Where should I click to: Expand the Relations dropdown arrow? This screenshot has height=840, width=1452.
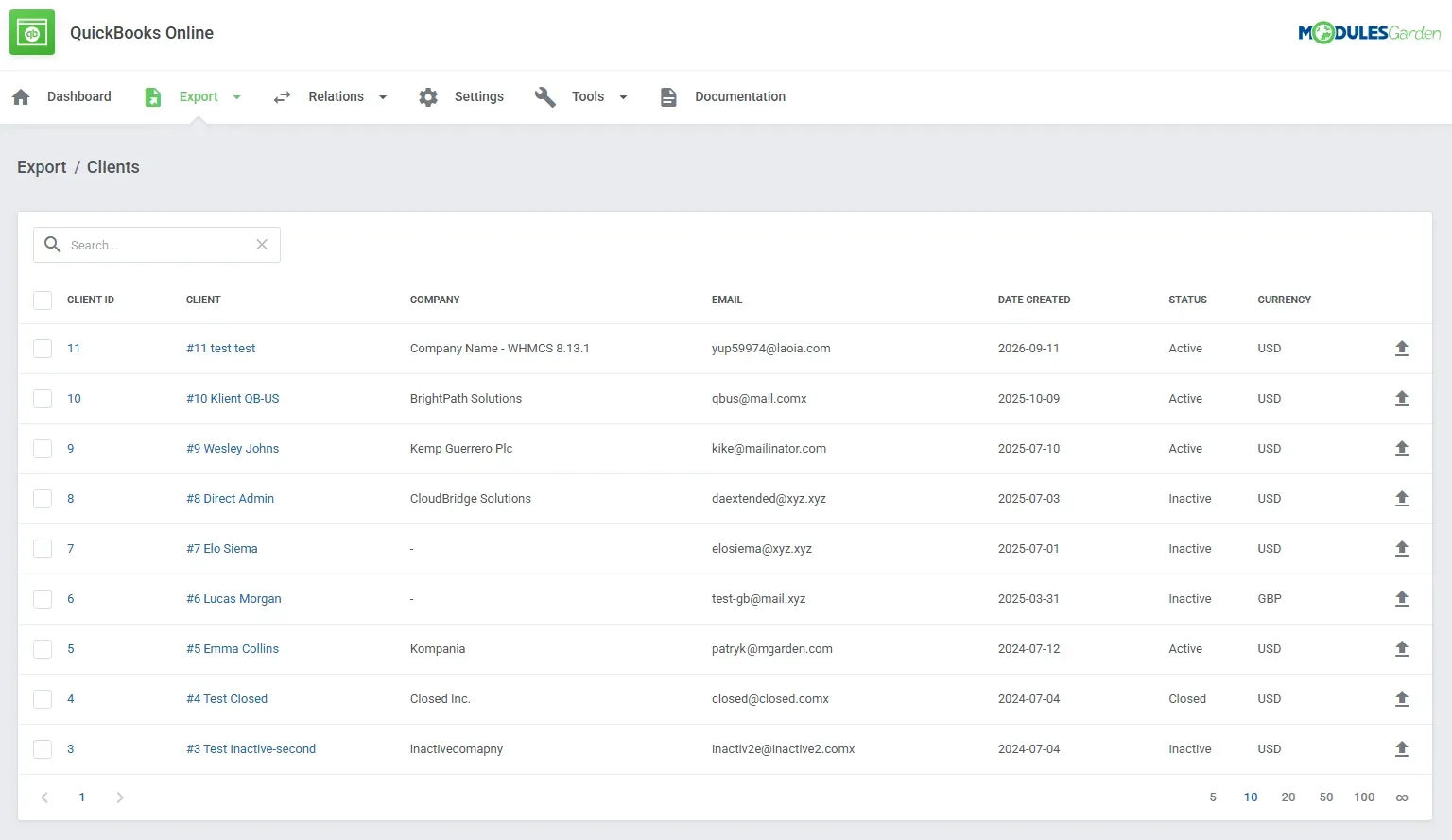(x=383, y=97)
